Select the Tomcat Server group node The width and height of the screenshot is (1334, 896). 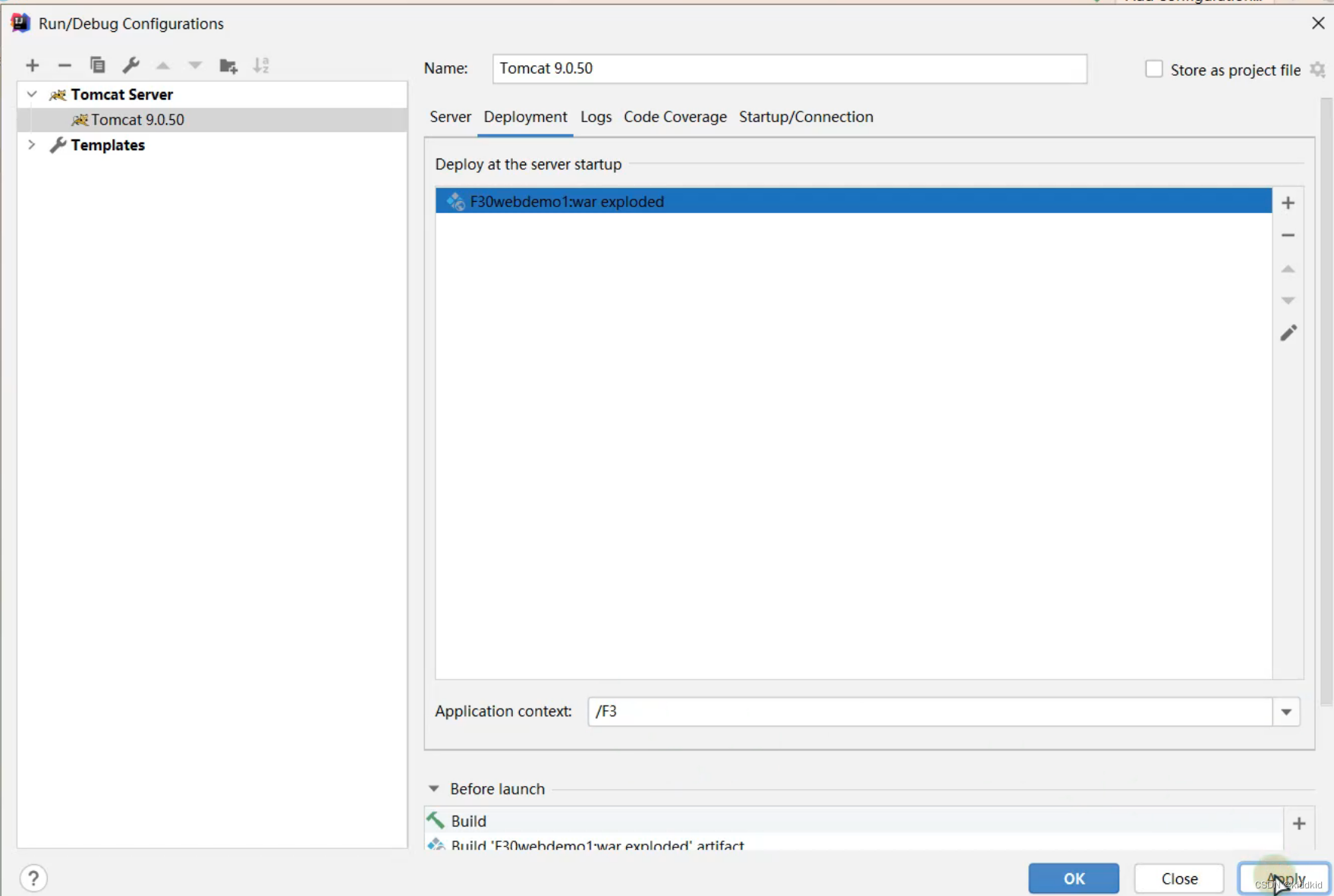(x=212, y=94)
